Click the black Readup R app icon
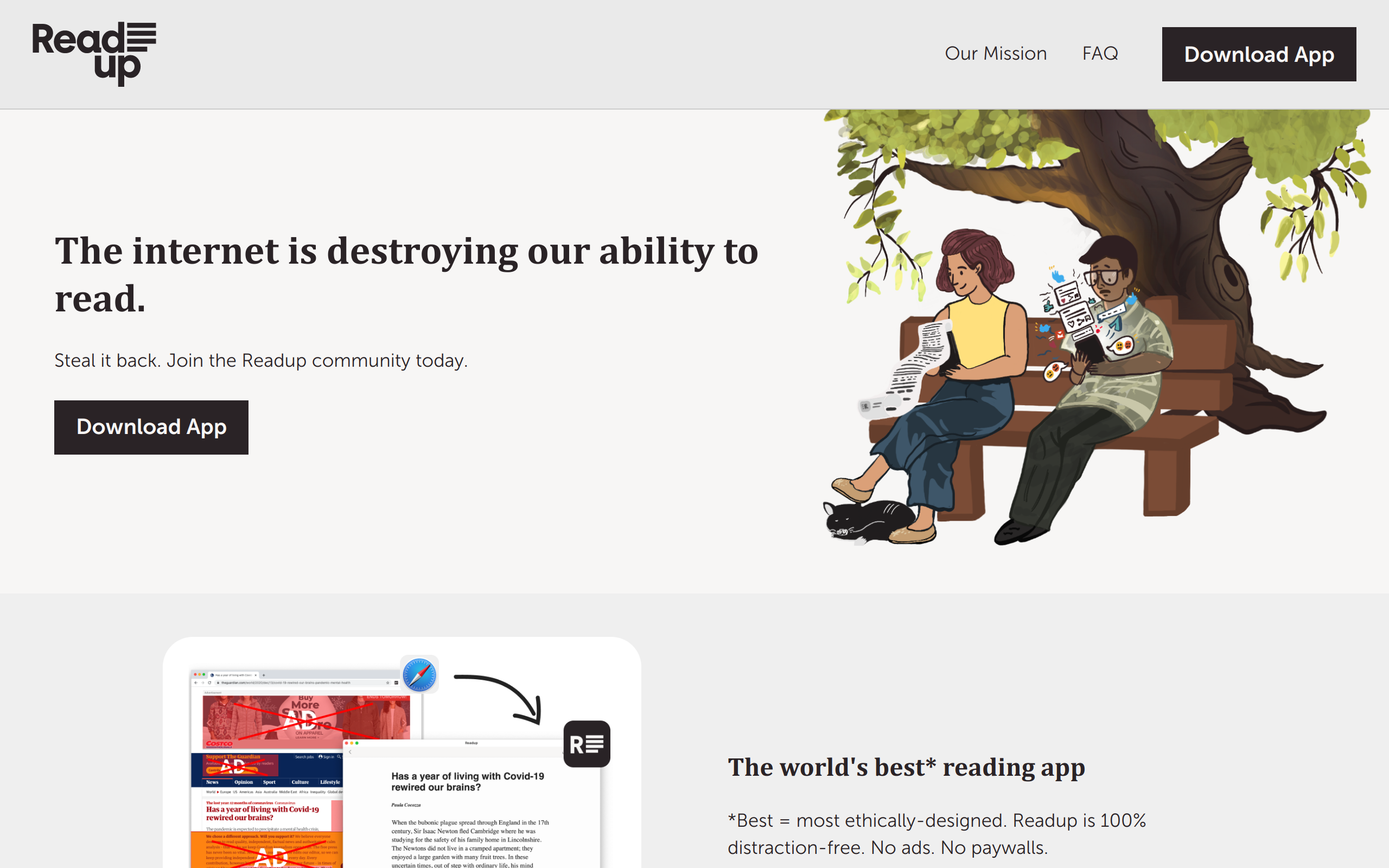The image size is (1389, 868). pyautogui.click(x=587, y=744)
